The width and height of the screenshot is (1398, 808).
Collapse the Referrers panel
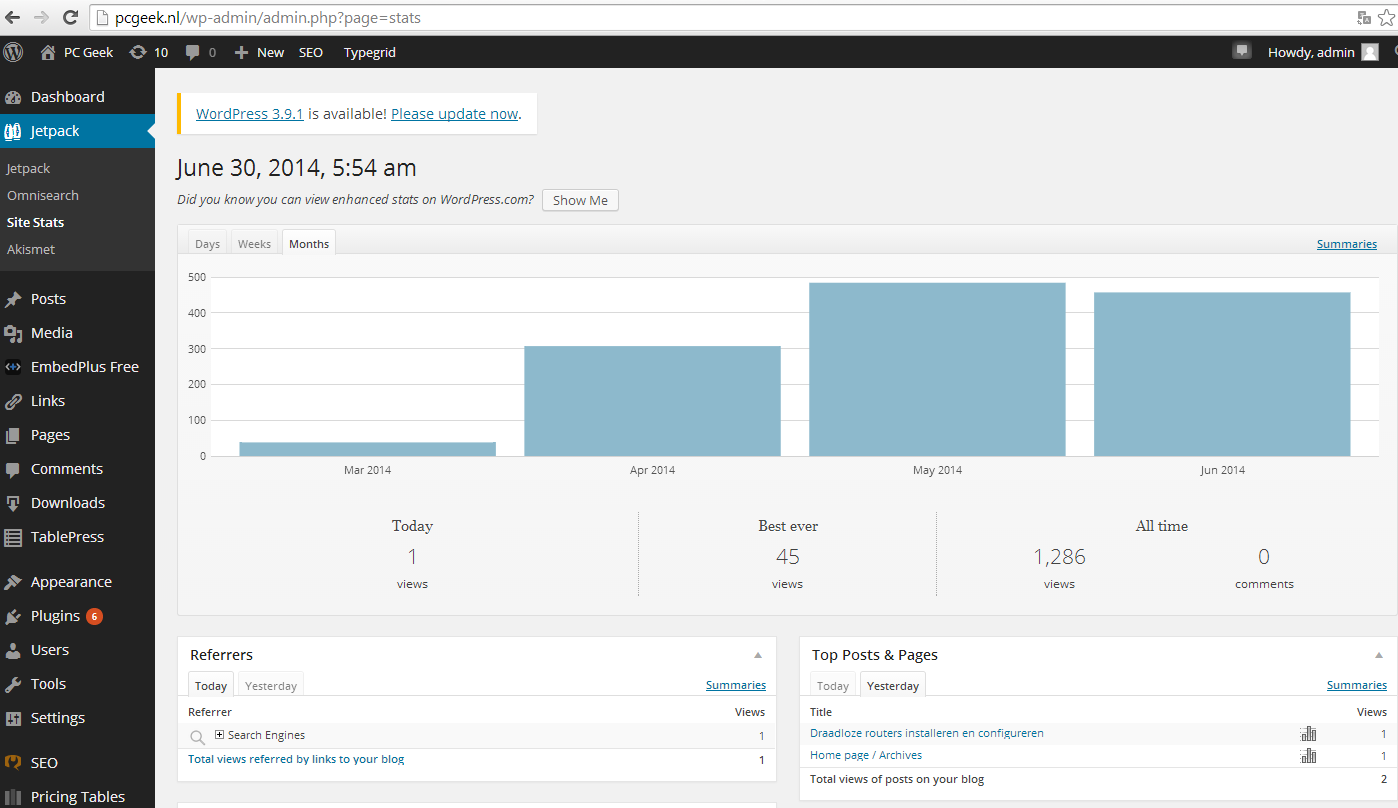pos(758,655)
